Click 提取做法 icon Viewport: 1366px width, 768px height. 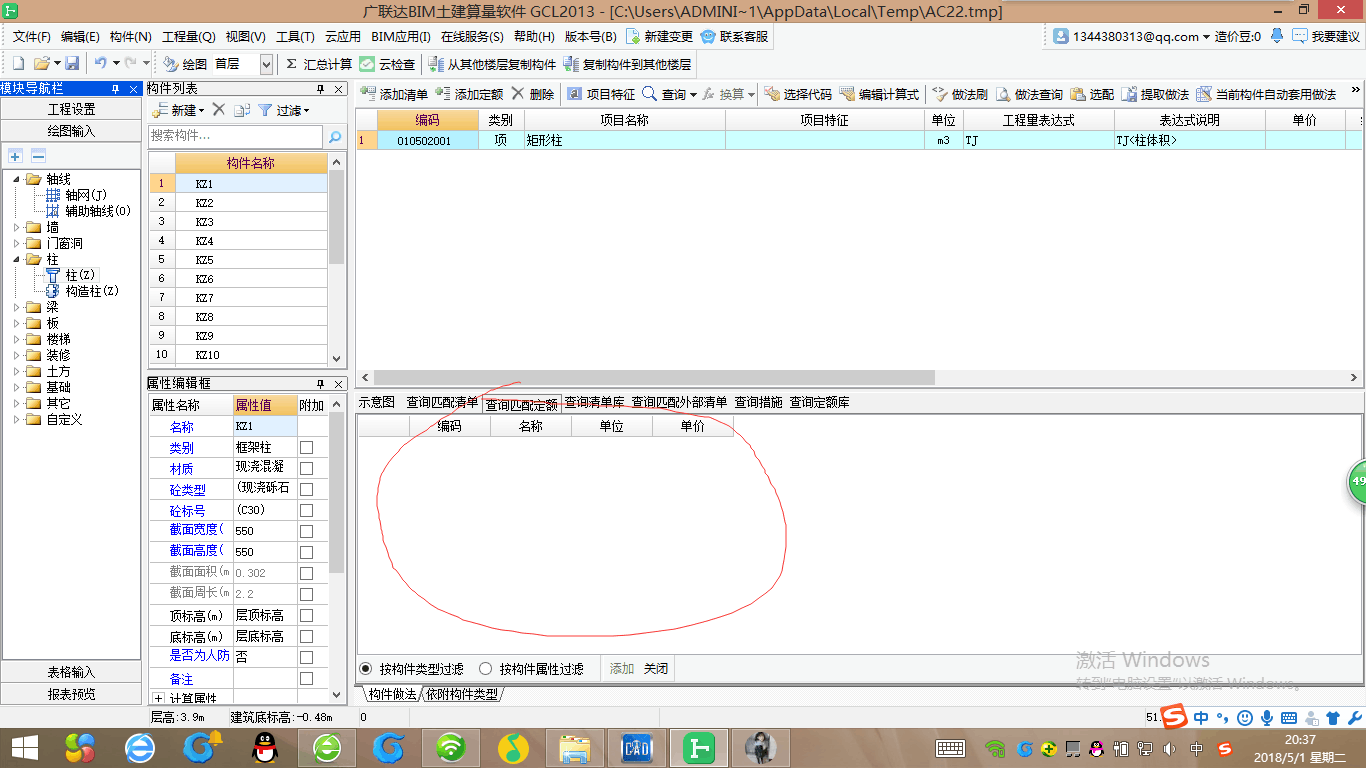click(x=1129, y=94)
